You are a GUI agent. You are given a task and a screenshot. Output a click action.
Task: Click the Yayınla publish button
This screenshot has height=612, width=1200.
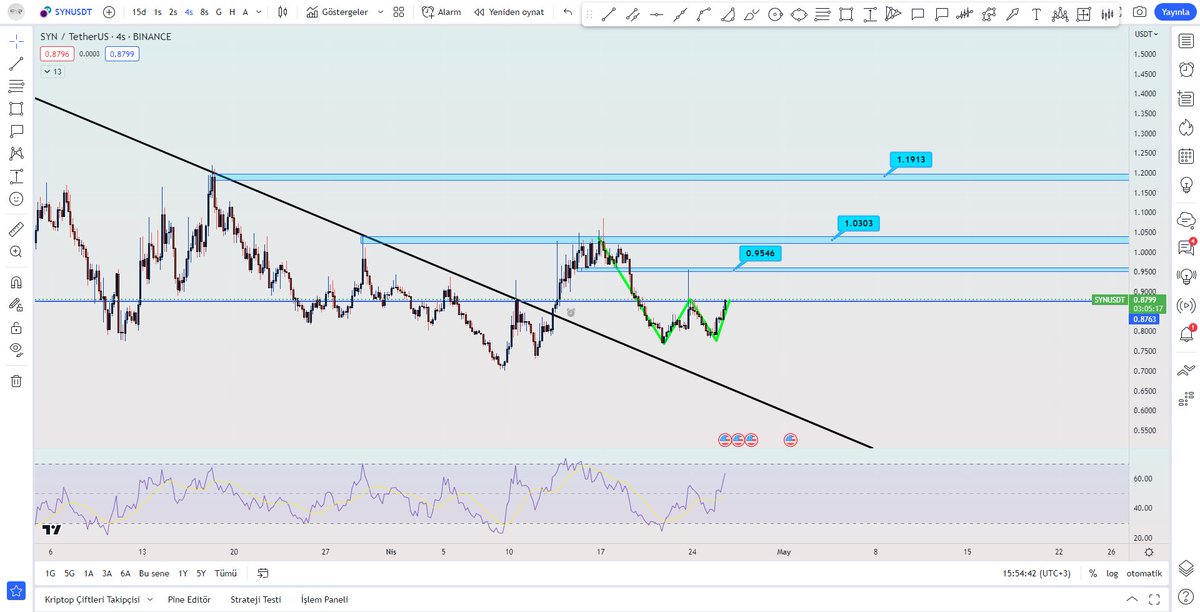tap(1174, 12)
